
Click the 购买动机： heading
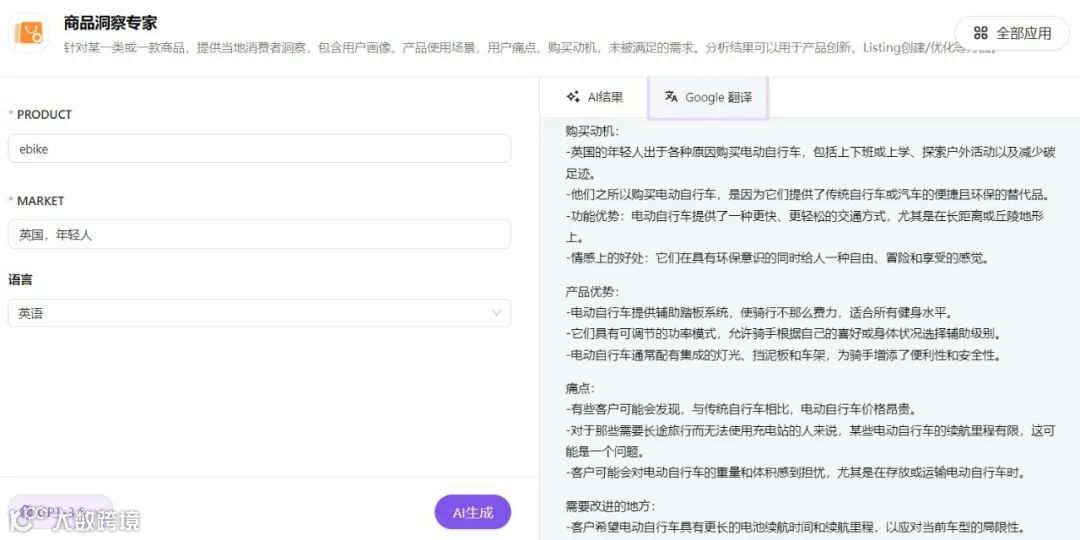[x=592, y=131]
